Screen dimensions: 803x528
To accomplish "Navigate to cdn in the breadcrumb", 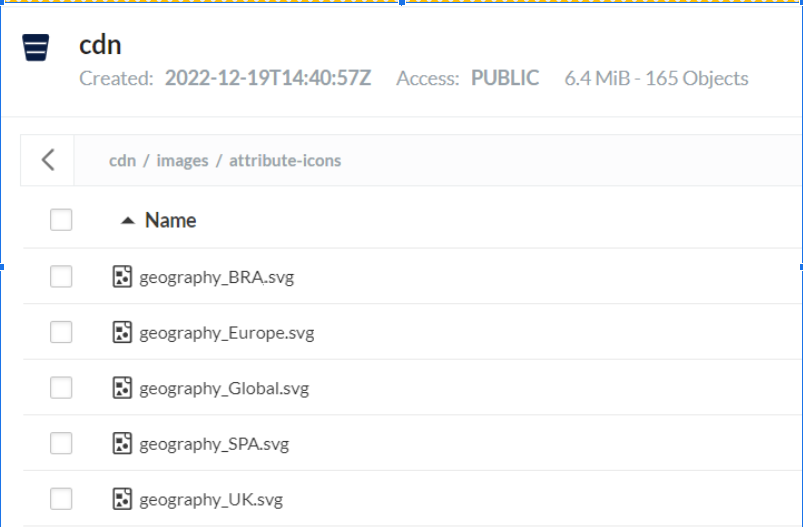I will click(122, 160).
